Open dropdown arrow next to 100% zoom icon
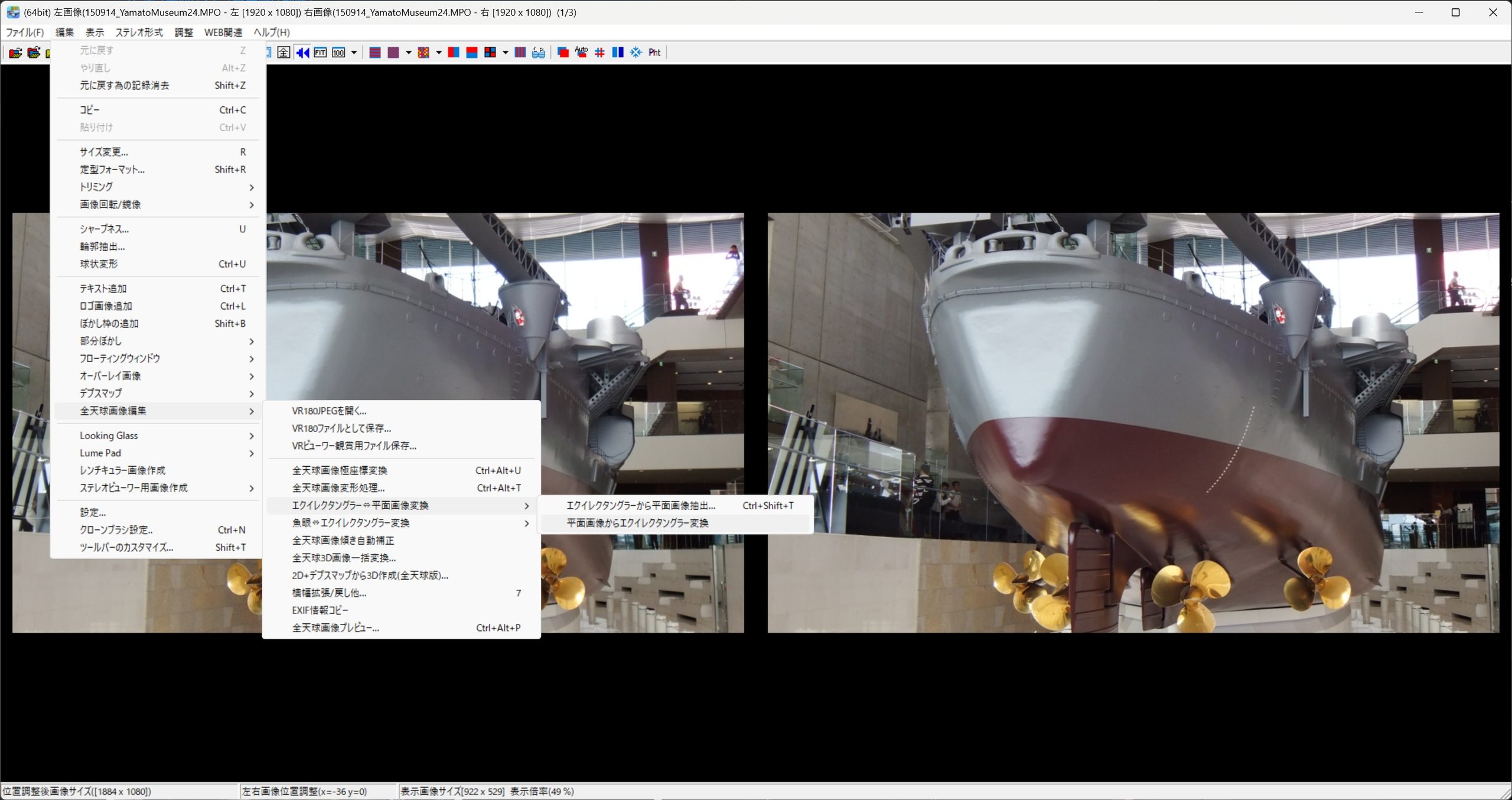The image size is (1512, 800). tap(354, 53)
